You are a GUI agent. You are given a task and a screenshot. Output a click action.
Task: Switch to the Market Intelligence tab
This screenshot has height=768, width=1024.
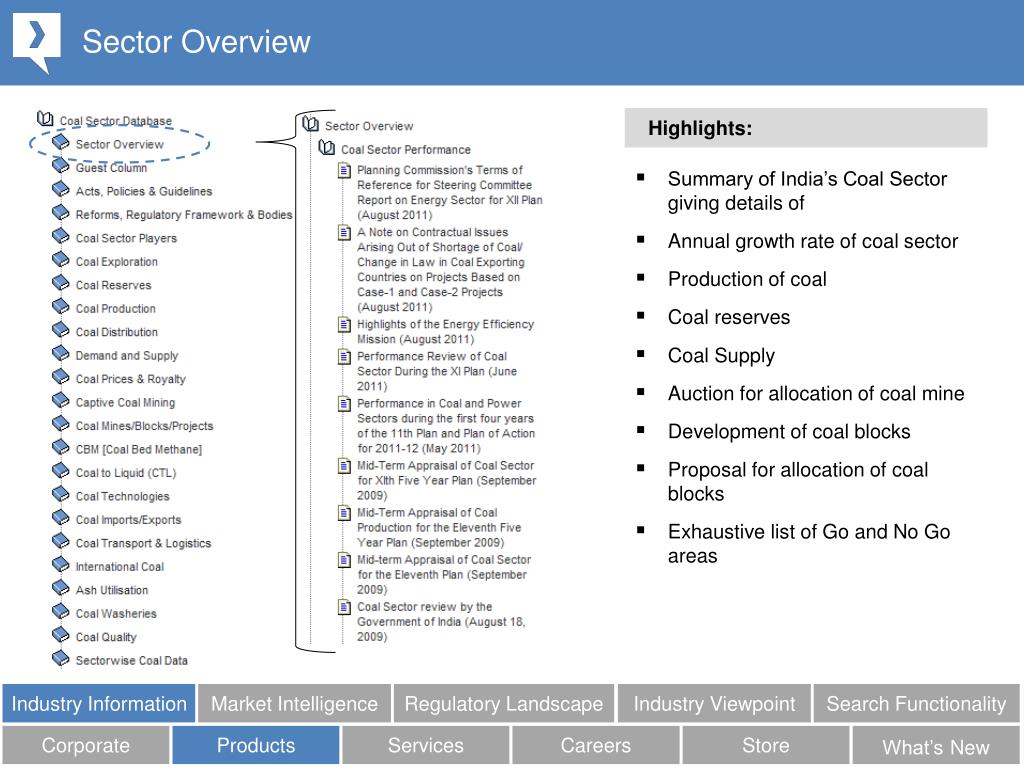295,703
